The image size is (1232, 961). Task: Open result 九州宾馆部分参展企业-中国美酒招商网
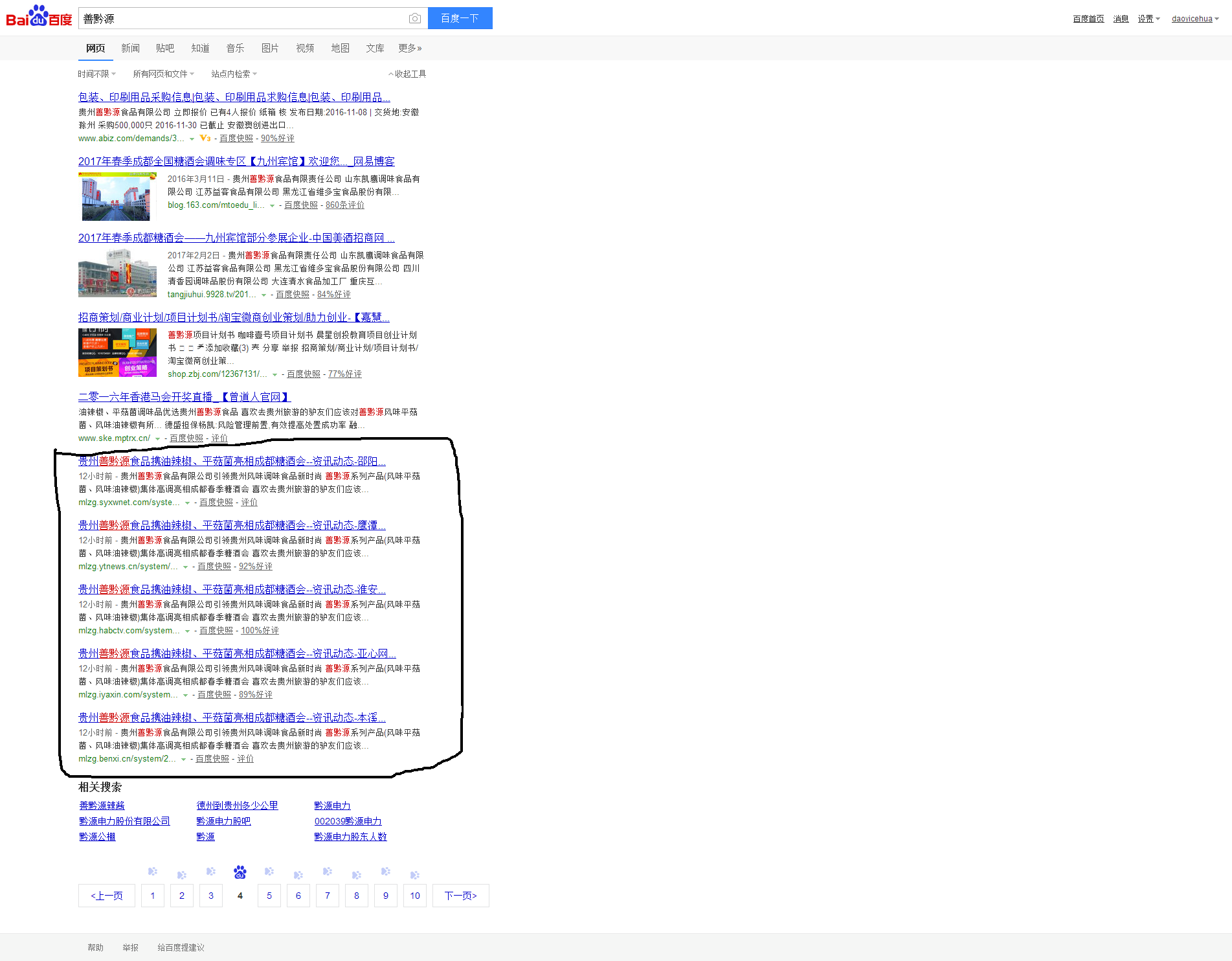(x=236, y=238)
